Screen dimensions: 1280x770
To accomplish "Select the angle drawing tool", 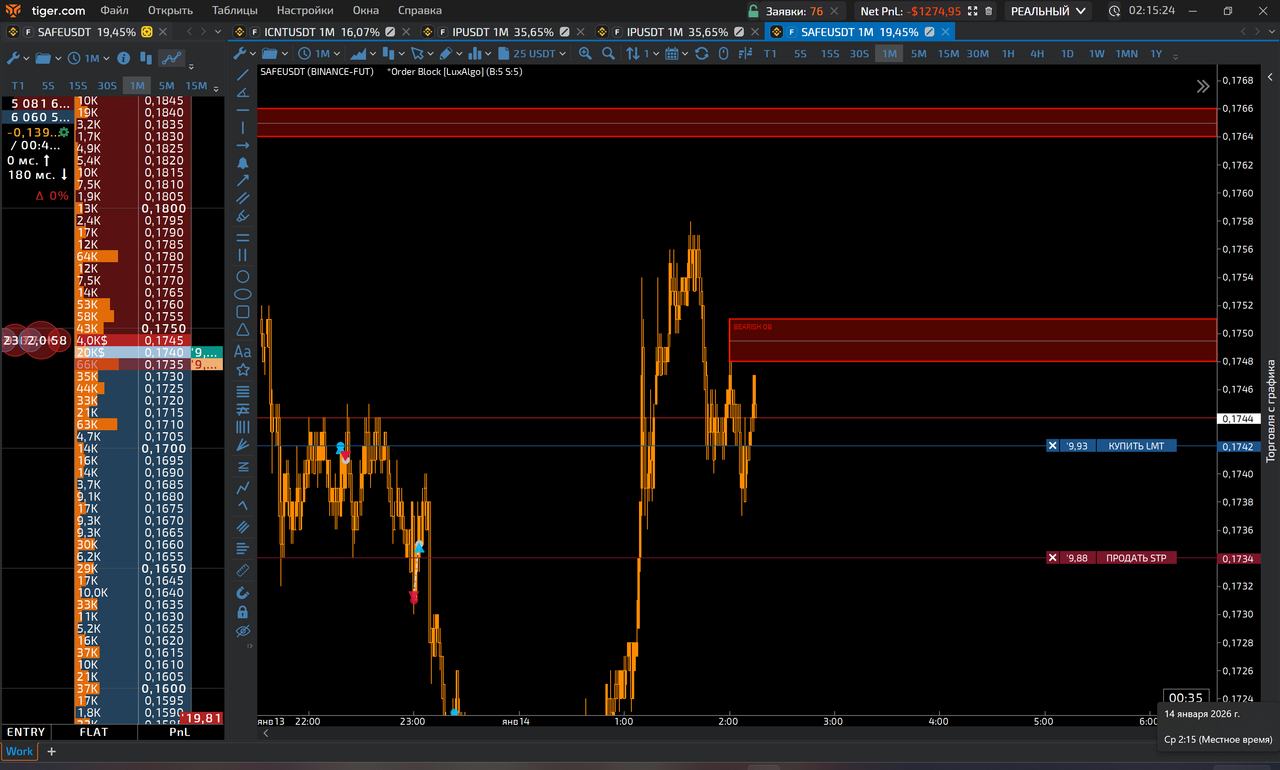I will (242, 92).
